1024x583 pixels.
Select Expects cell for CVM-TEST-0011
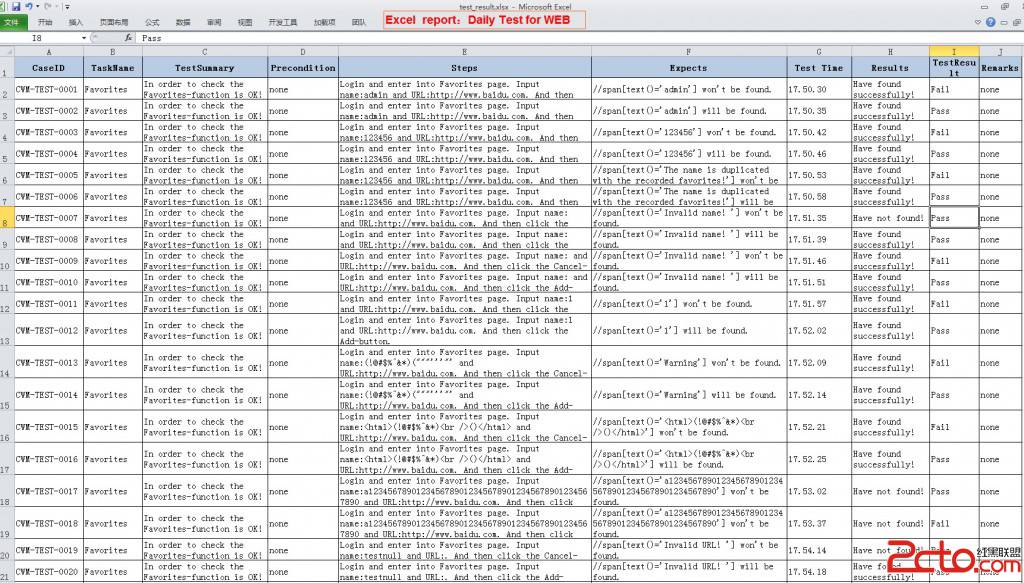688,304
